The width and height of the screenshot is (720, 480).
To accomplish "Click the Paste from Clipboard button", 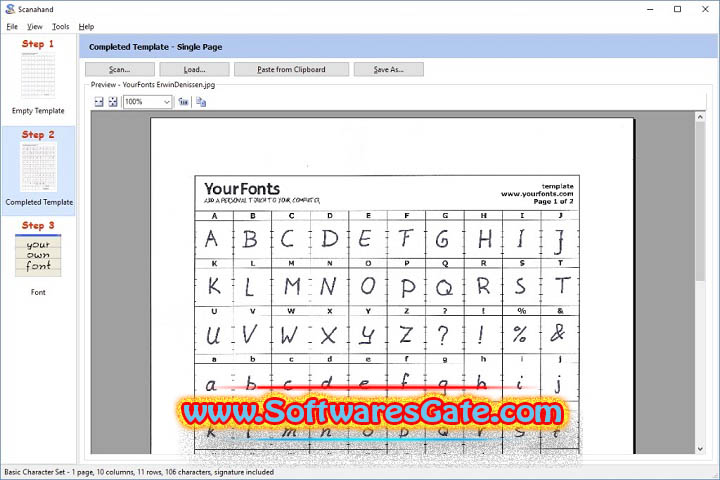I will tap(291, 69).
